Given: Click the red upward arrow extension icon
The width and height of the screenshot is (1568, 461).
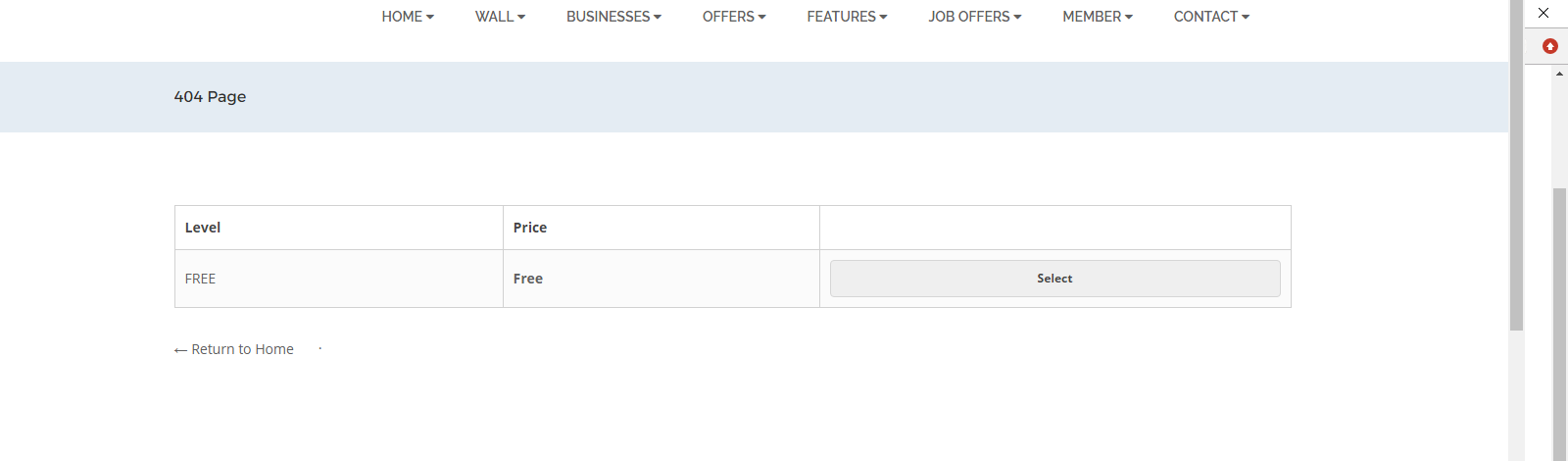Looking at the screenshot, I should [x=1549, y=46].
